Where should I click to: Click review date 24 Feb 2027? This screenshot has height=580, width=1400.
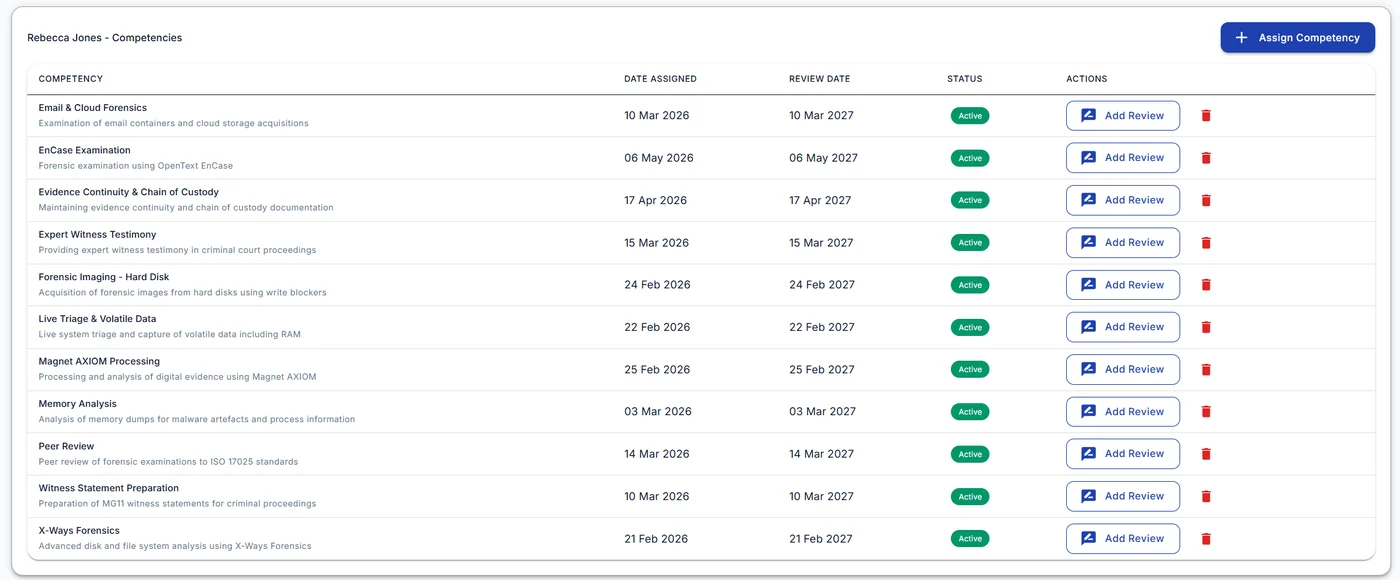pyautogui.click(x=822, y=285)
